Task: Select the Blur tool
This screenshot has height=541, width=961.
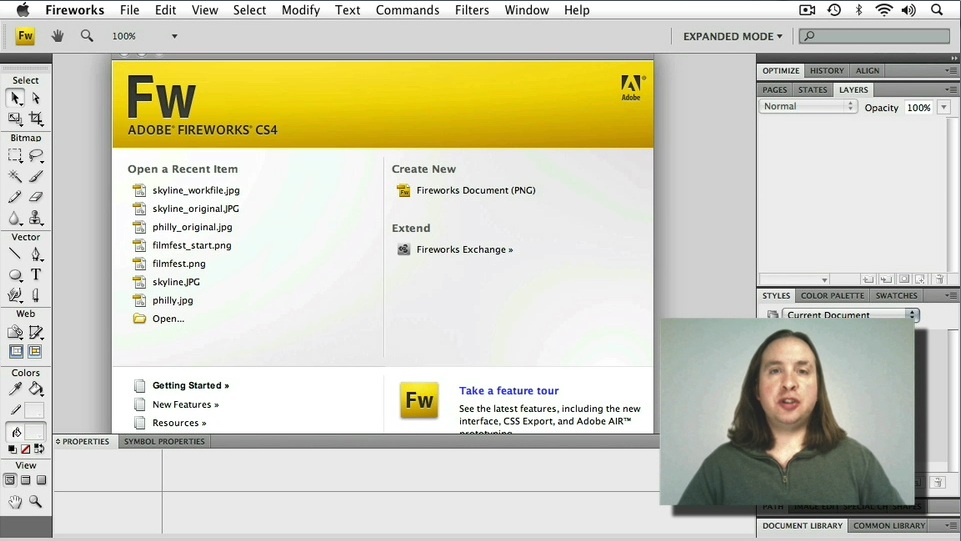Action: click(15, 218)
